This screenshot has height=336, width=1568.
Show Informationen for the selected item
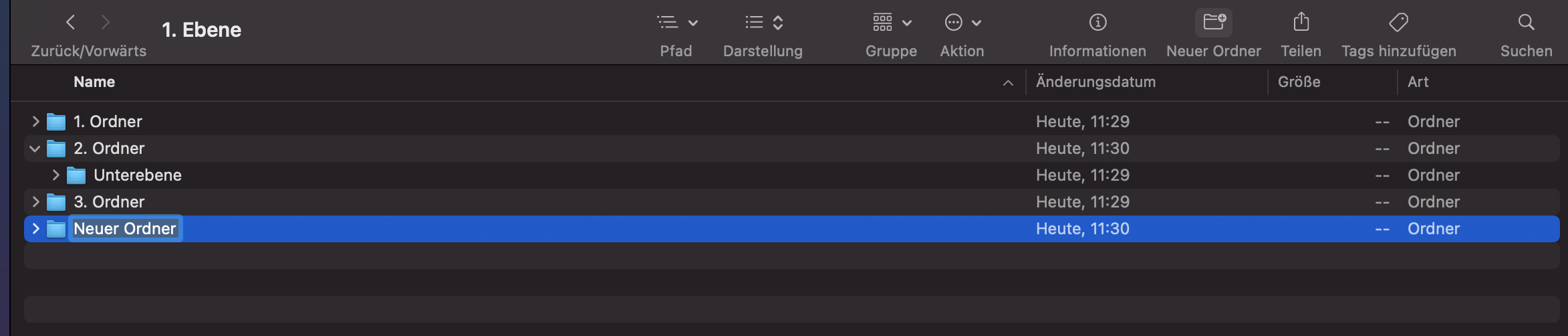pyautogui.click(x=1097, y=23)
